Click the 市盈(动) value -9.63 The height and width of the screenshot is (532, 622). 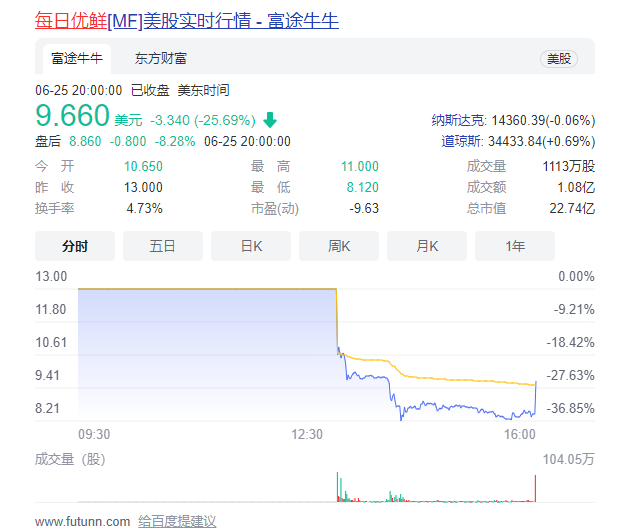point(364,208)
